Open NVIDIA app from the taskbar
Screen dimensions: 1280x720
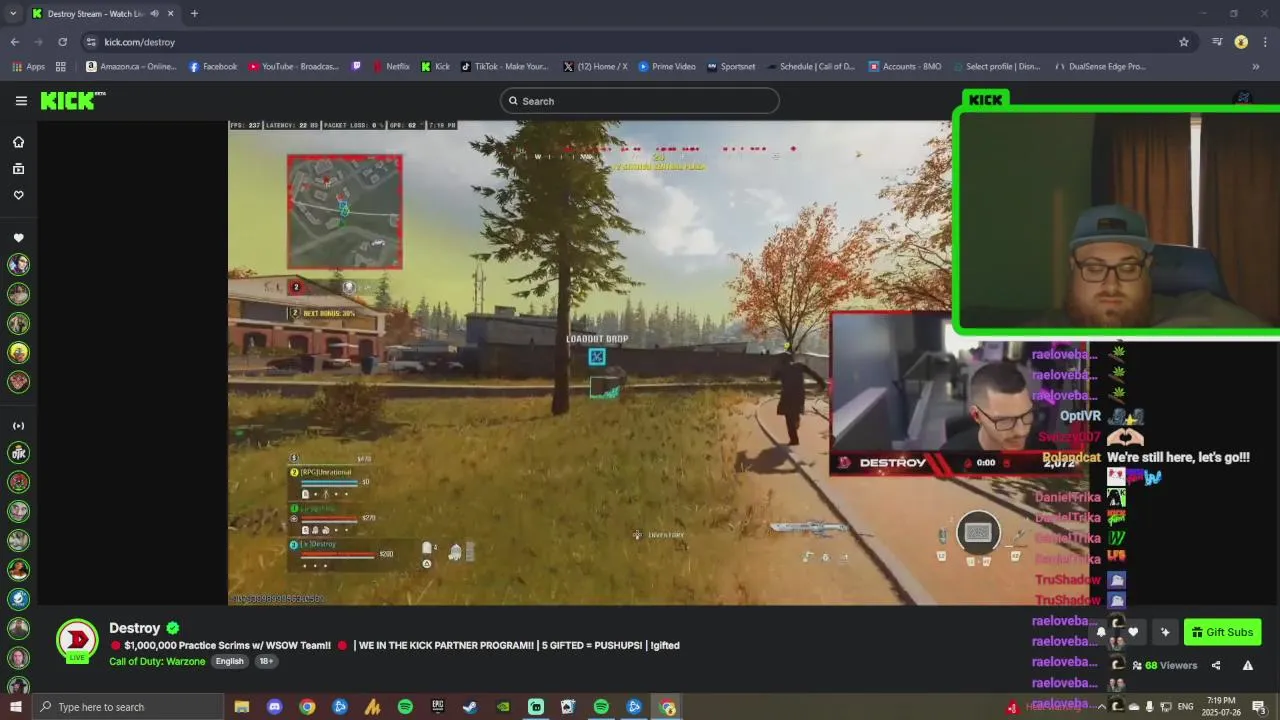[x=503, y=707]
